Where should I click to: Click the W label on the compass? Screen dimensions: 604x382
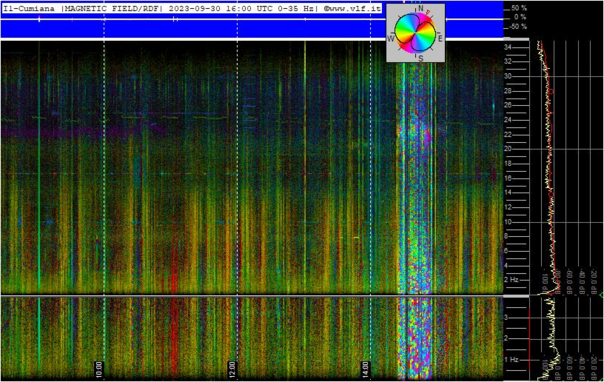pos(390,39)
